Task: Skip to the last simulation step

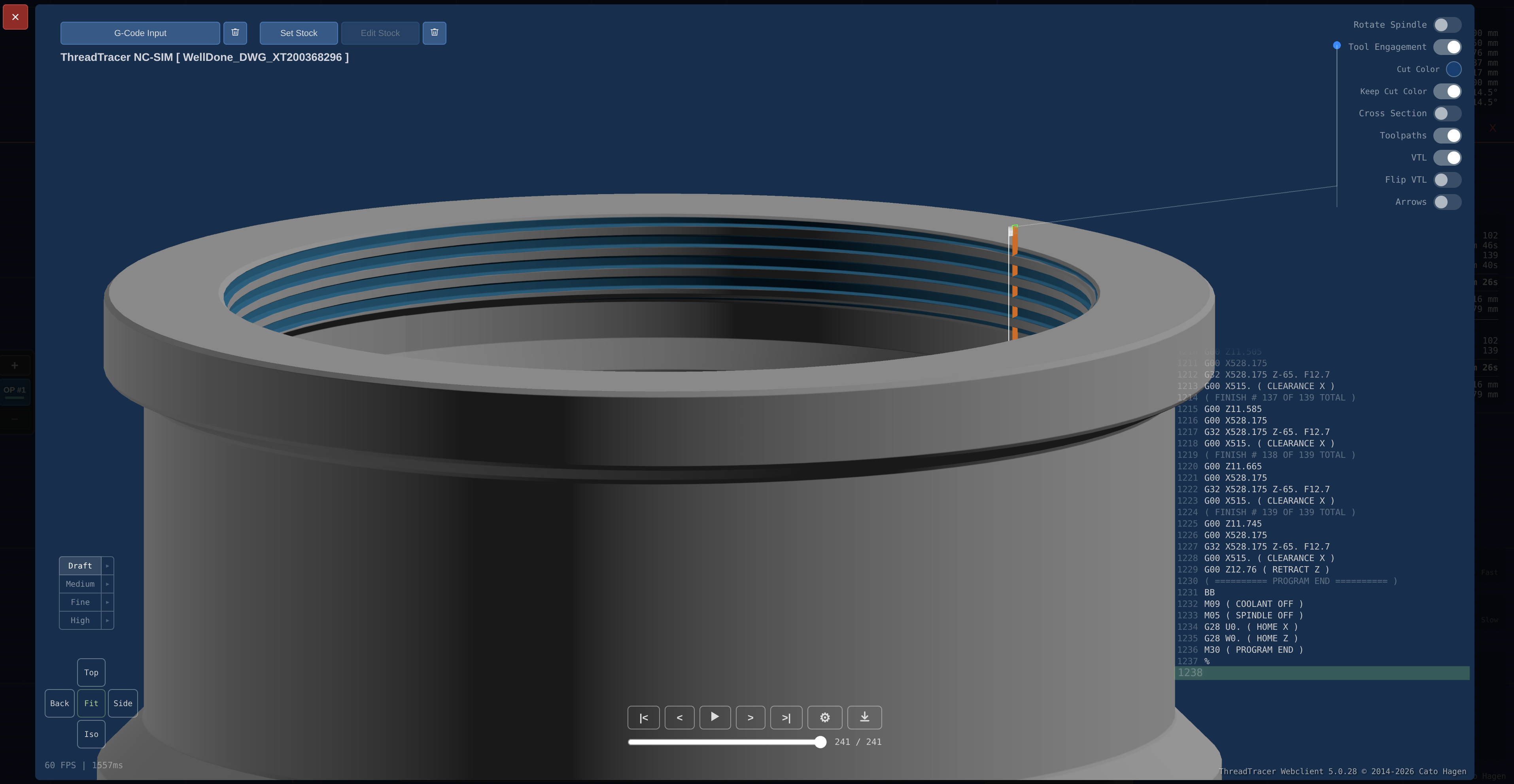Action: pyautogui.click(x=786, y=718)
